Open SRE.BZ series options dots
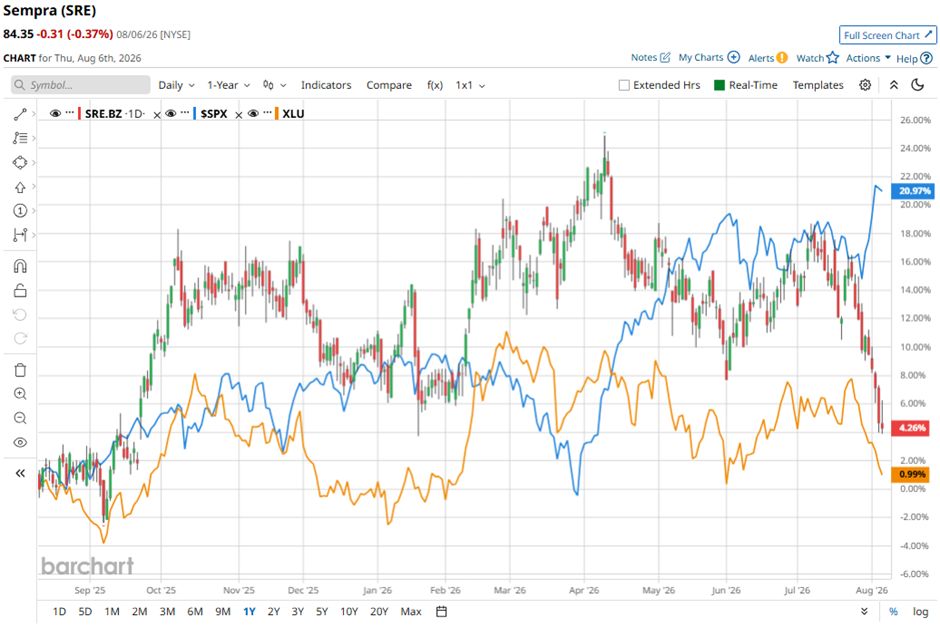 pyautogui.click(x=70, y=112)
